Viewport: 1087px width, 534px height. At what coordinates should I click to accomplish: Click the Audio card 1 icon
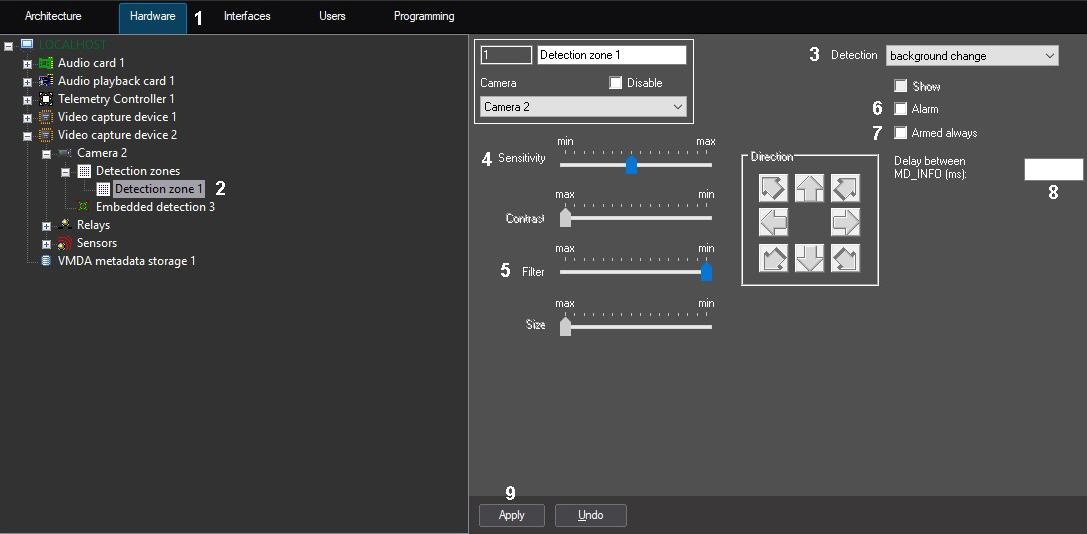(x=46, y=63)
